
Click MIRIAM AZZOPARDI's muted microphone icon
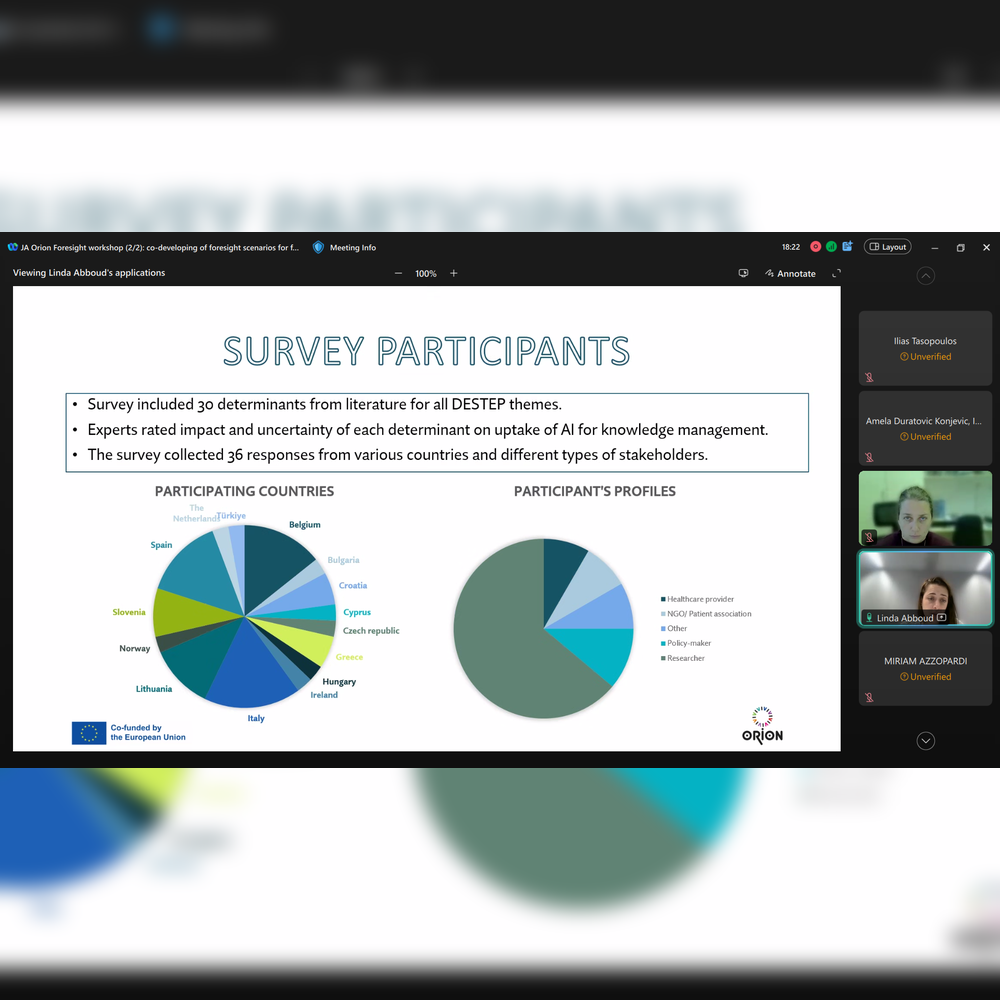pyautogui.click(x=869, y=697)
